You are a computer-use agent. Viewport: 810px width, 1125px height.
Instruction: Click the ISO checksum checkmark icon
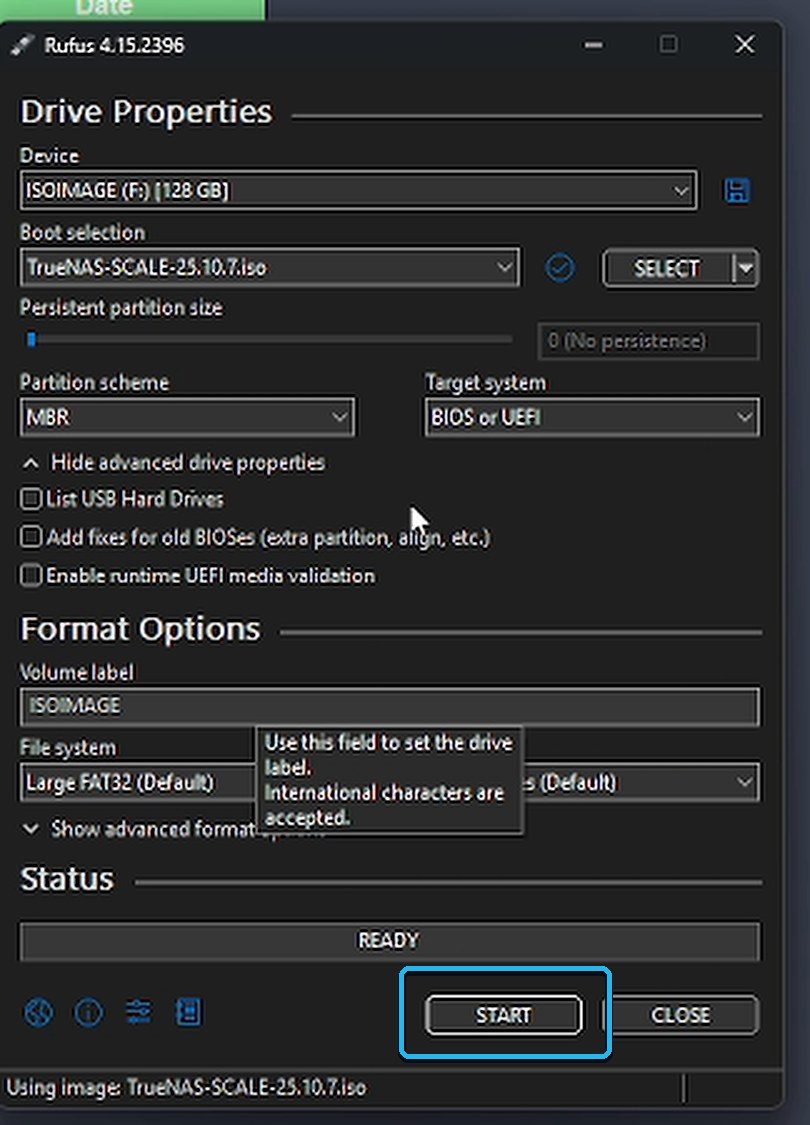[x=560, y=268]
